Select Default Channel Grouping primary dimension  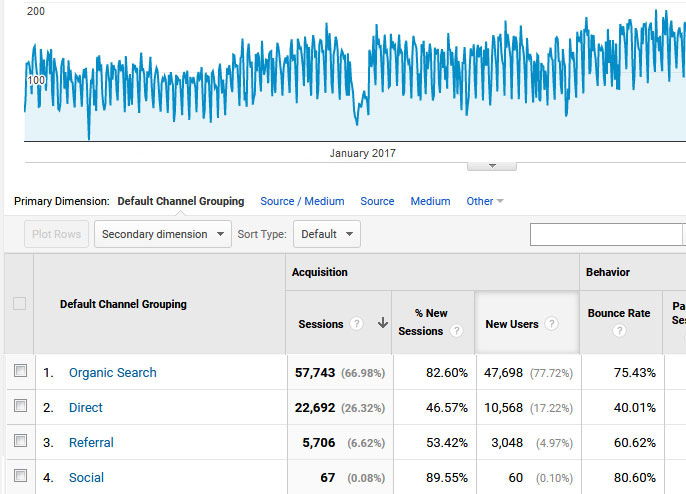(181, 201)
